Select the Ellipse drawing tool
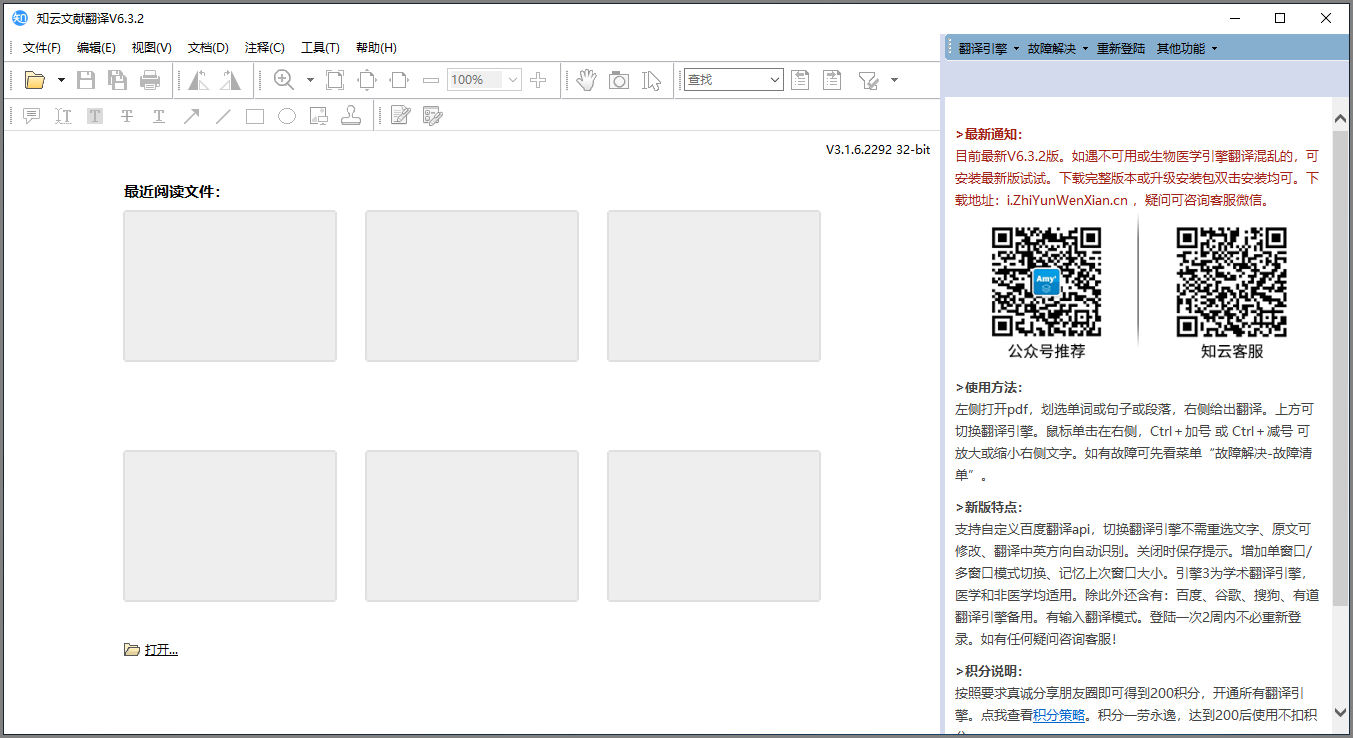1353x738 pixels. pyautogui.click(x=287, y=116)
